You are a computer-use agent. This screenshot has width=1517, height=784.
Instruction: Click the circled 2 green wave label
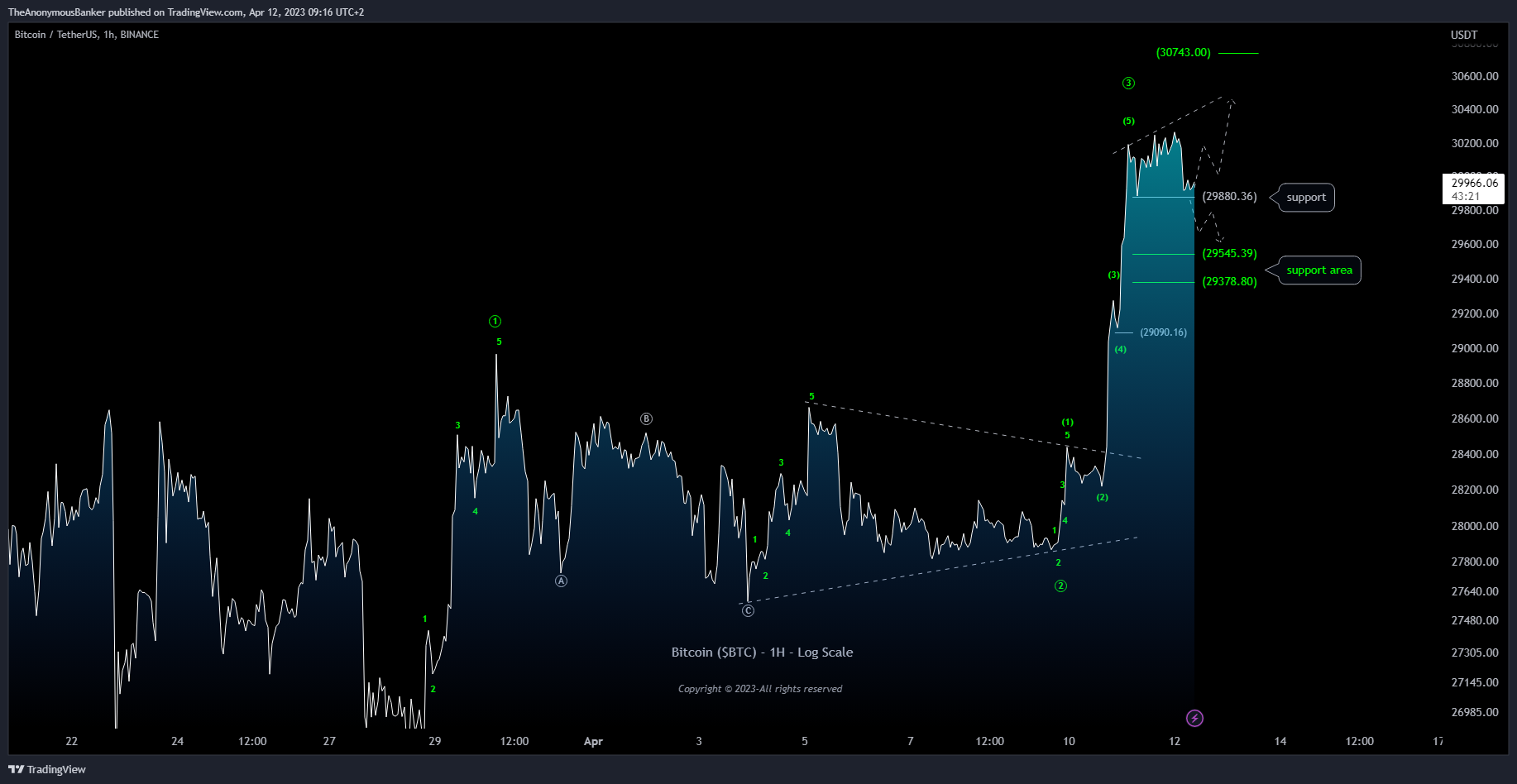point(1060,586)
